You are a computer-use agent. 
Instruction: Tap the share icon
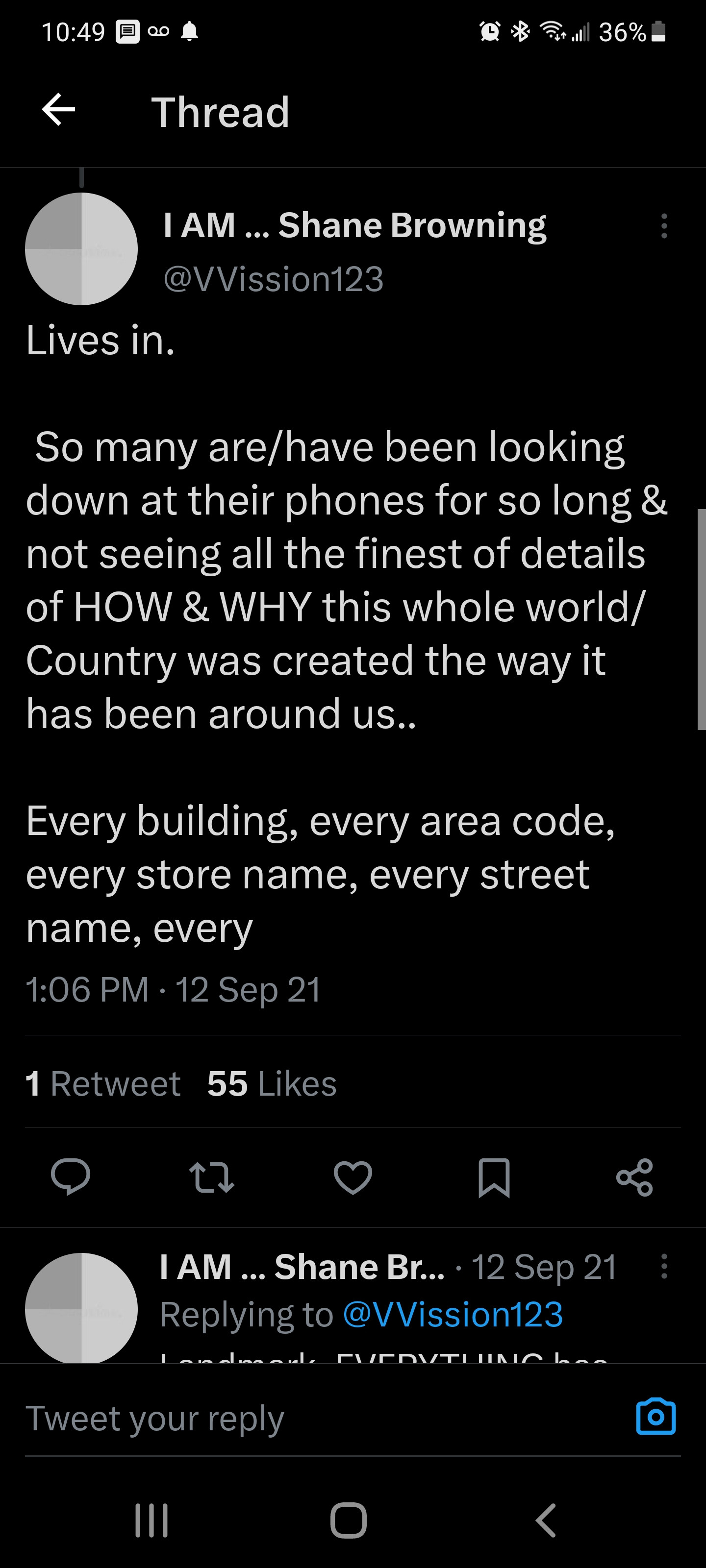[x=634, y=1176]
